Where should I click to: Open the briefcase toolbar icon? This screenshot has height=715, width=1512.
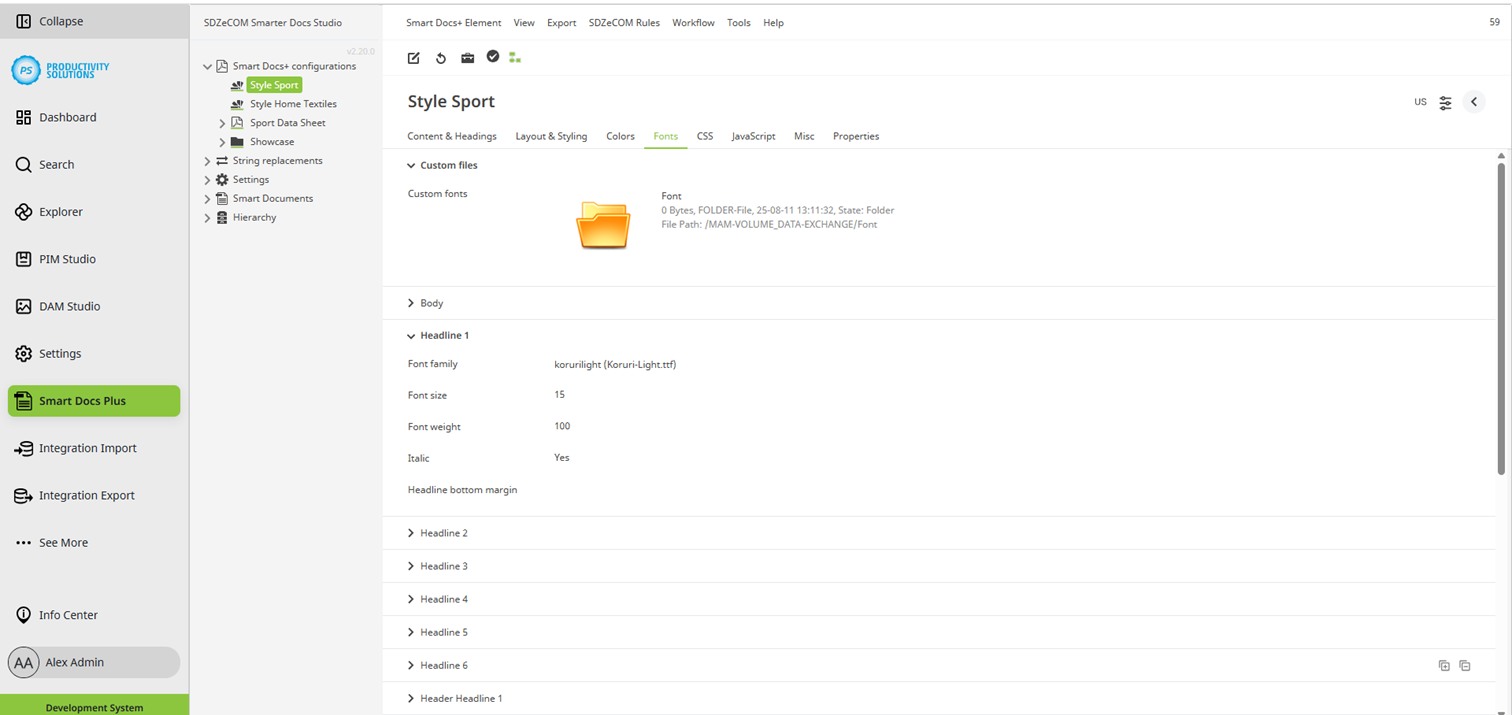(467, 58)
